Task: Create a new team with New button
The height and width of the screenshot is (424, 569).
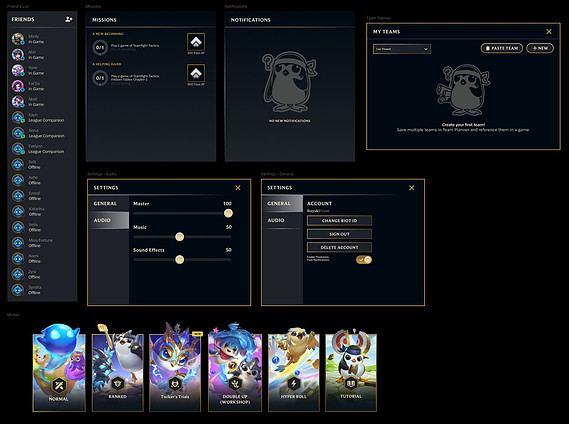Action: [x=540, y=48]
